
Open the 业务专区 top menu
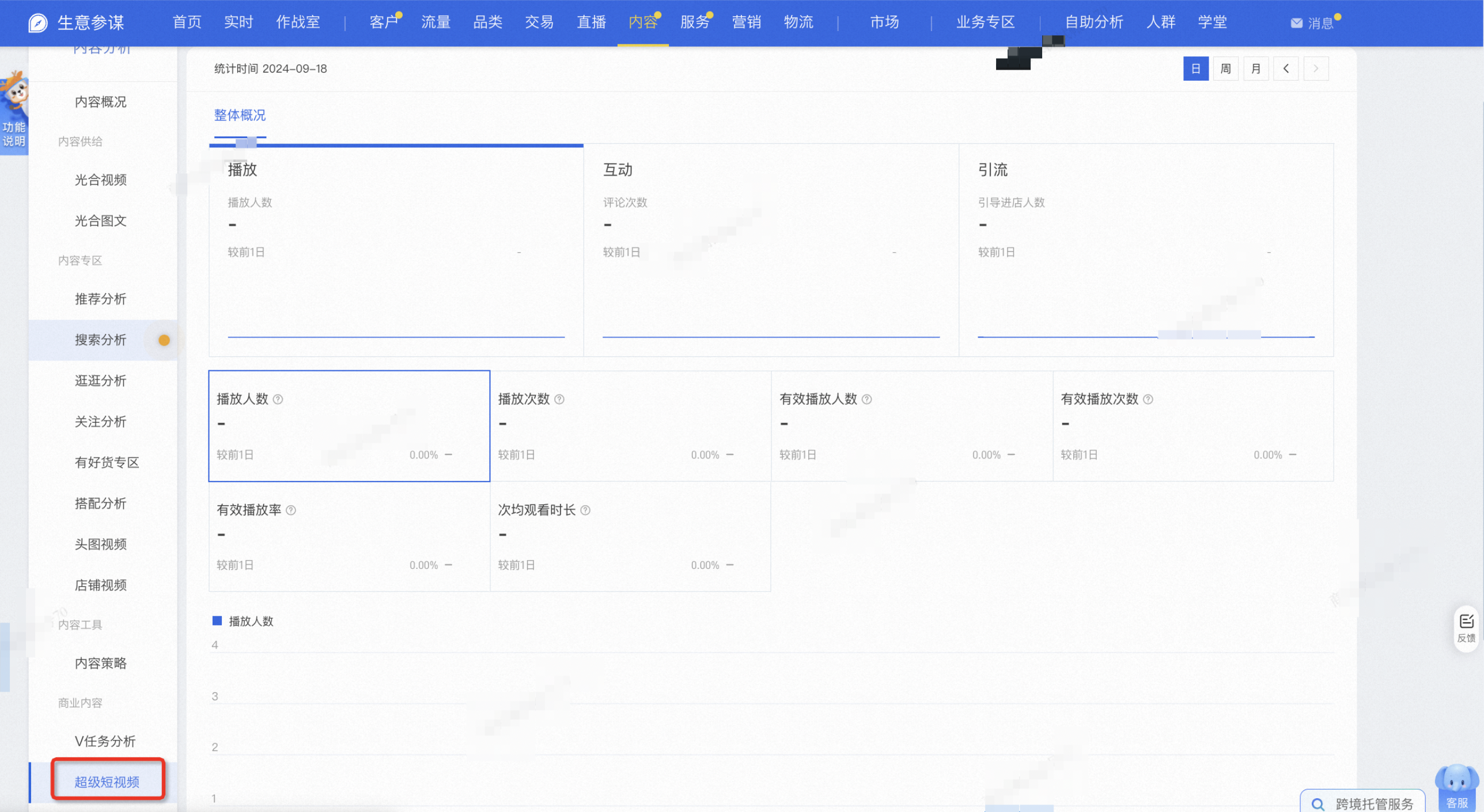coord(986,22)
